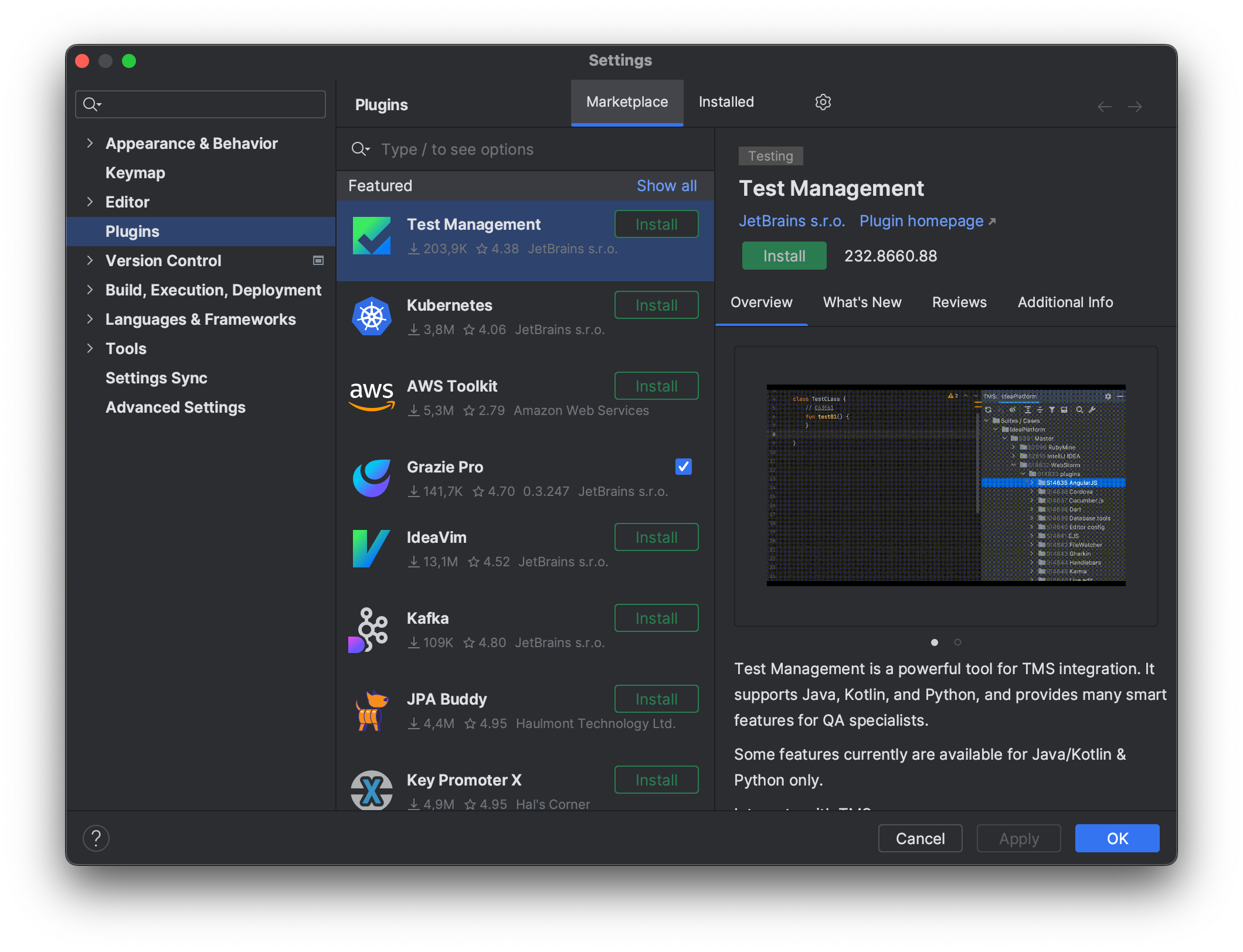Click the Version Control project-level indicator icon
This screenshot has width=1243, height=952.
coord(318,260)
